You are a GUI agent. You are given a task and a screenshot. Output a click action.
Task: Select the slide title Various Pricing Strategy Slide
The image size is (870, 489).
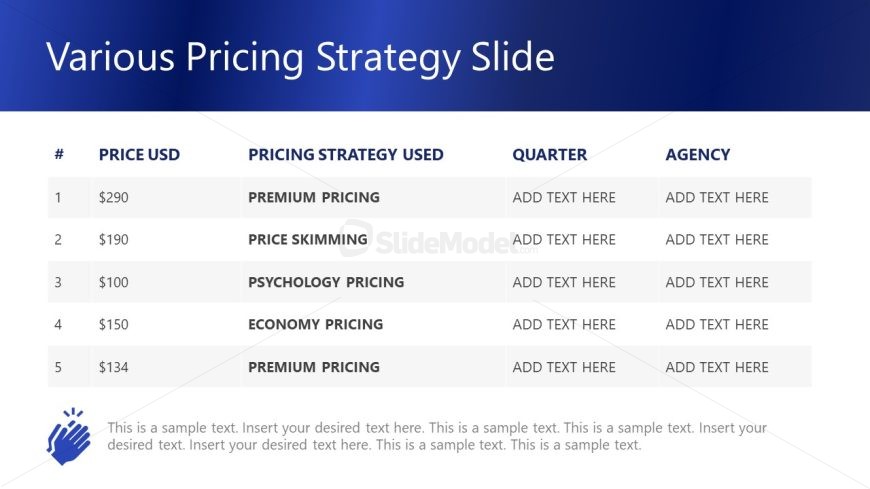300,57
